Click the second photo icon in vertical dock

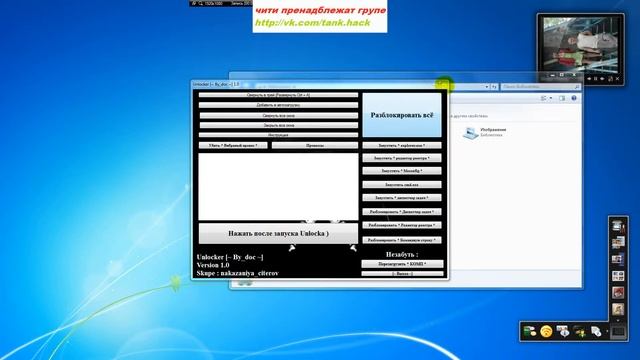point(618,242)
